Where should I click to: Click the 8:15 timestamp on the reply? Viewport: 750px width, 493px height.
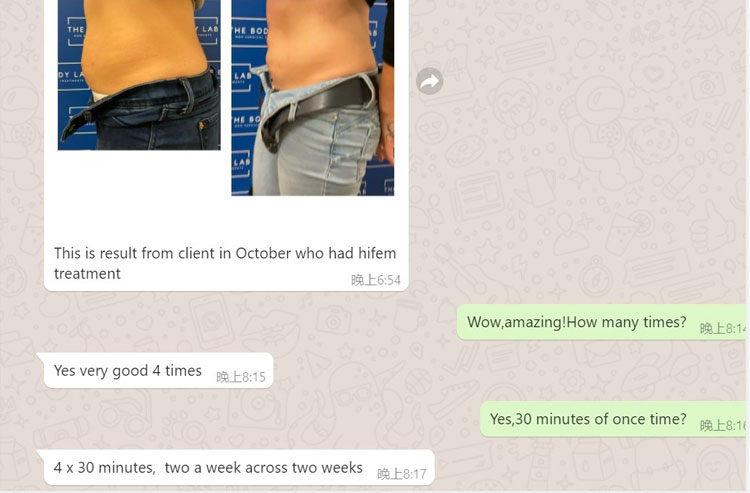point(241,377)
